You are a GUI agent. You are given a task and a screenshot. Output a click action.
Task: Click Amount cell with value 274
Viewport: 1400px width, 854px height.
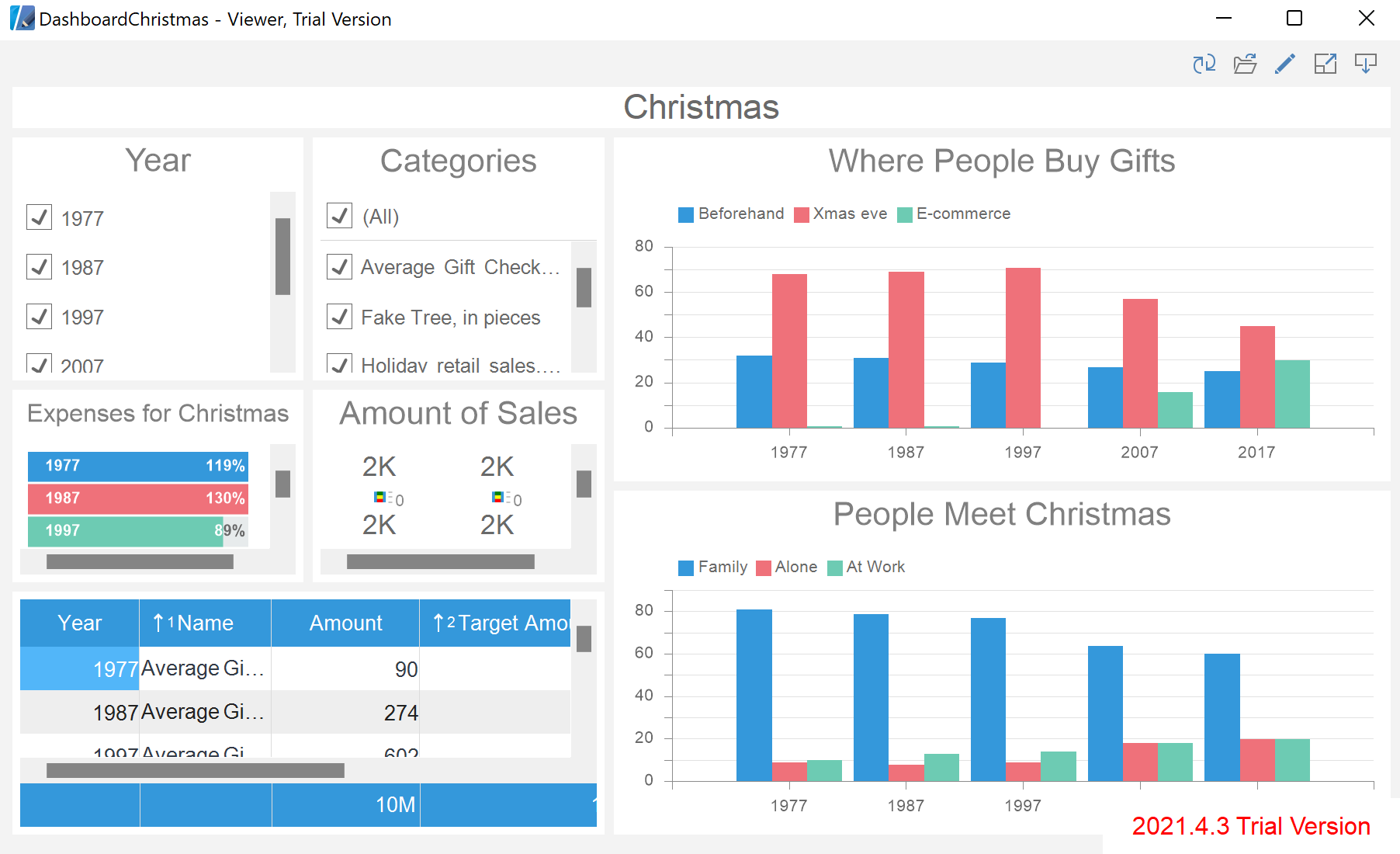pyautogui.click(x=345, y=712)
